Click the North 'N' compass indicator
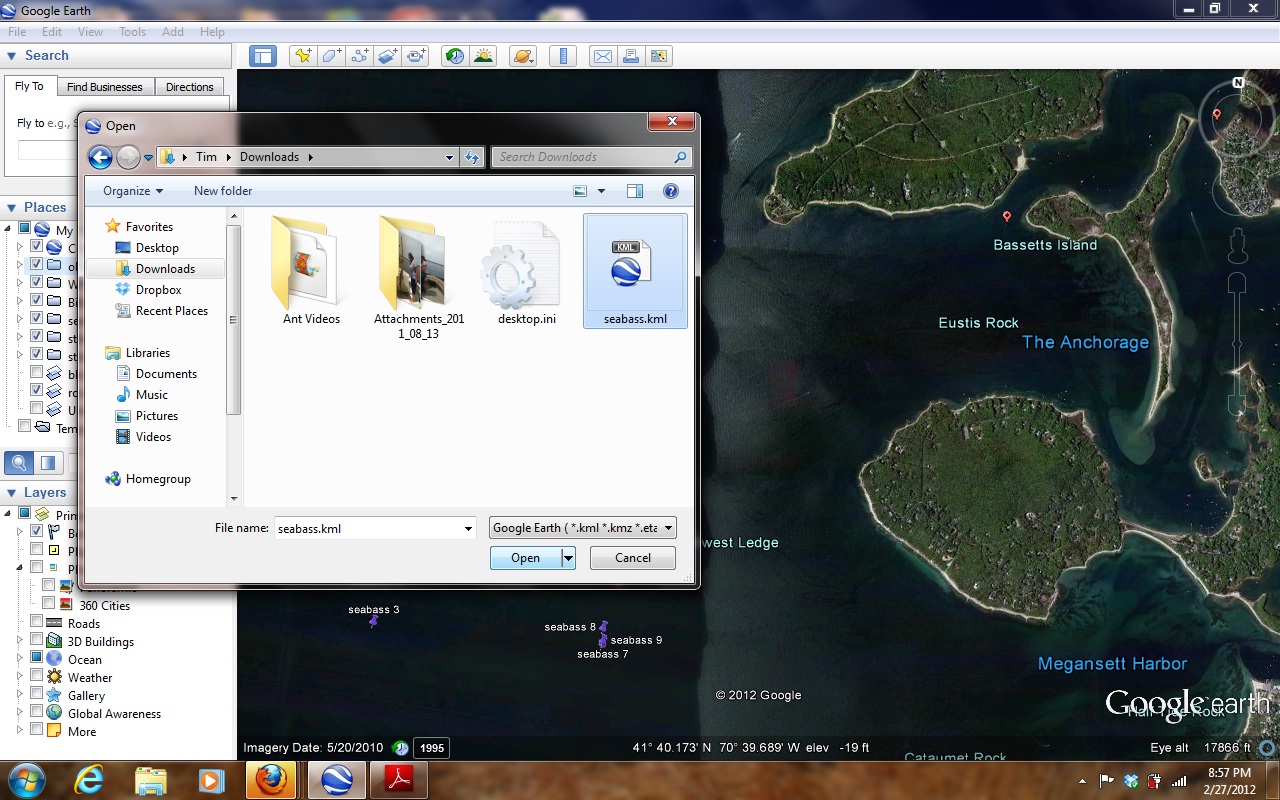 pos(1238,82)
